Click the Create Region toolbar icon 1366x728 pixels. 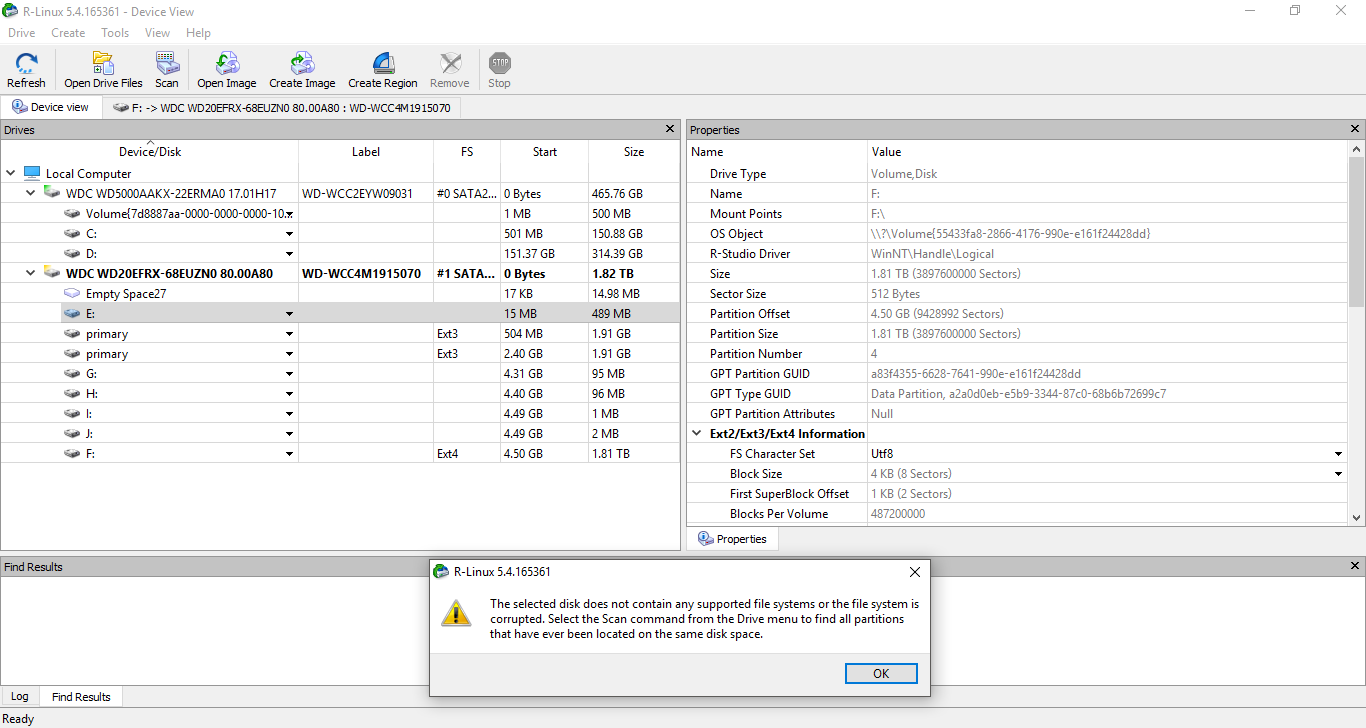tap(383, 64)
